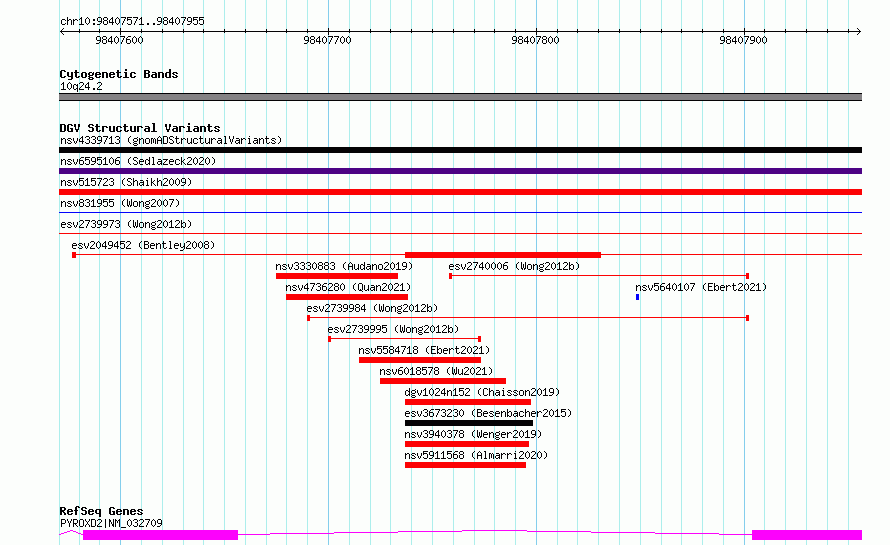890x545 pixels.
Task: Open the nsv3940378 Wenger2019 label
Action: (473, 434)
